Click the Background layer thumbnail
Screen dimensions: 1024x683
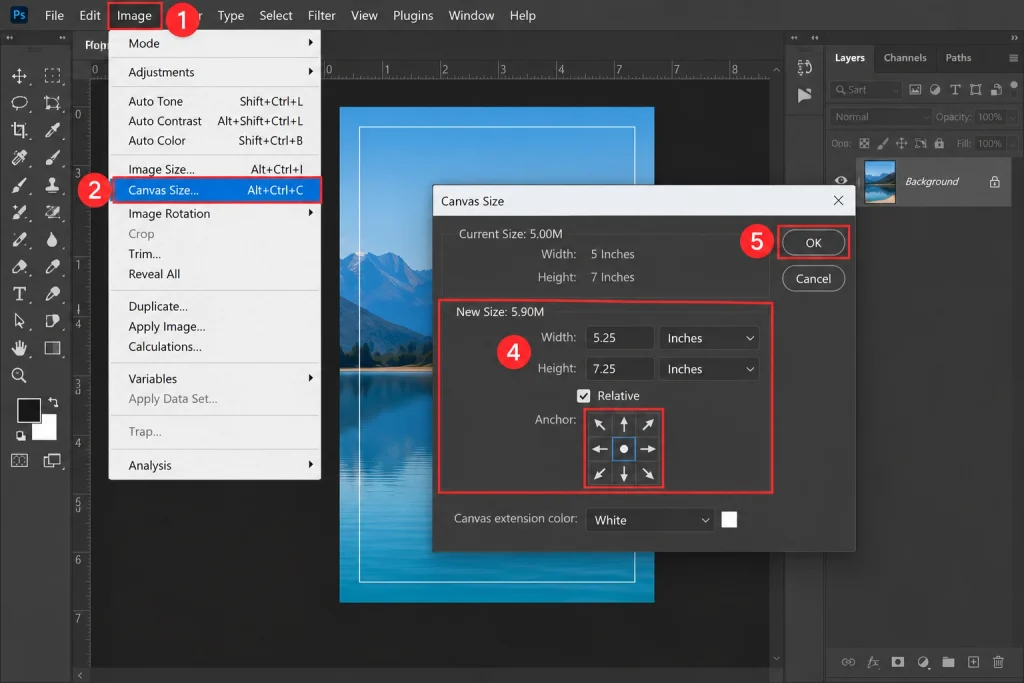[880, 182]
